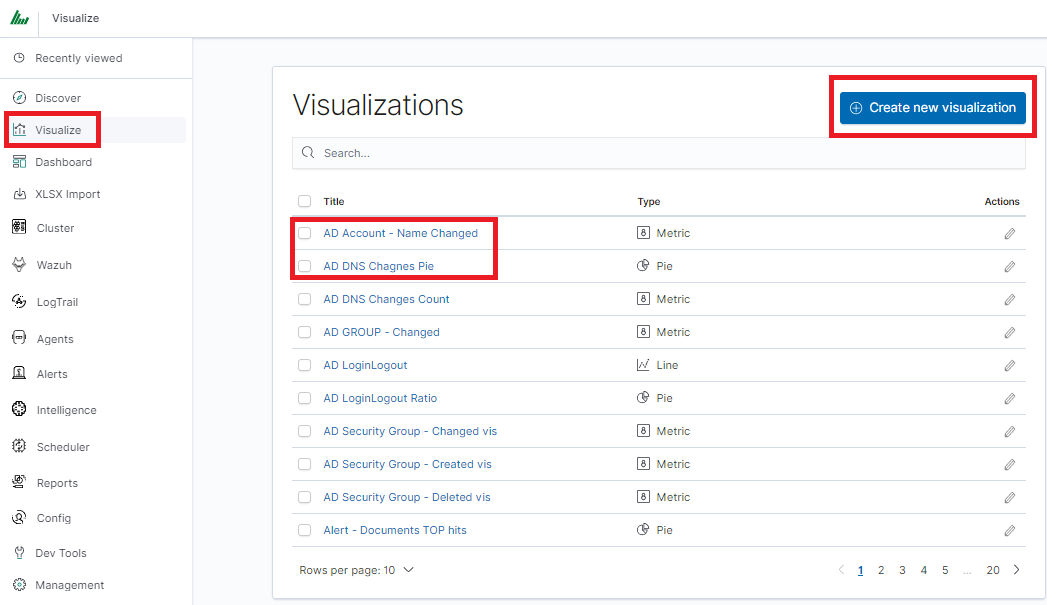1047x605 pixels.
Task: Toggle the select-all checkbox in table header
Action: tap(305, 201)
